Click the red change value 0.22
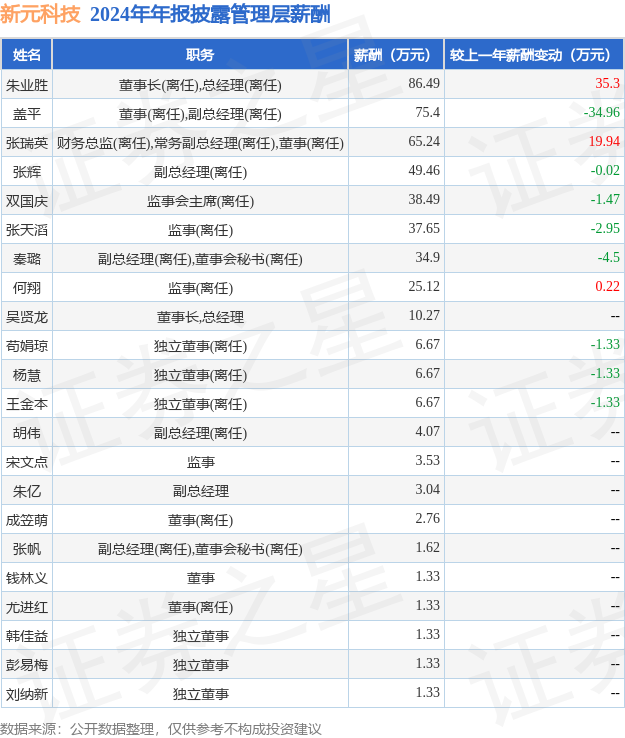This screenshot has width=625, height=738. (608, 287)
